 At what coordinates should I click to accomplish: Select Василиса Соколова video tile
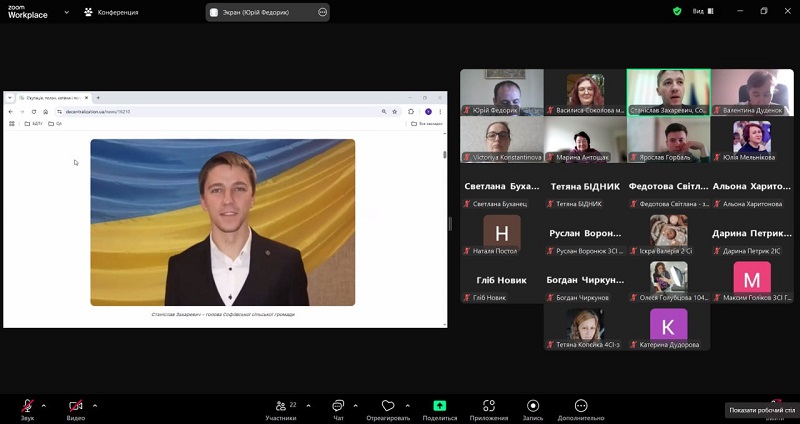coord(585,92)
